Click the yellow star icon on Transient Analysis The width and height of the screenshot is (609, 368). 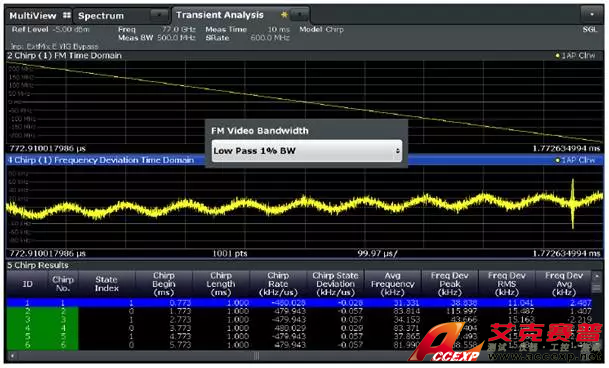(284, 15)
